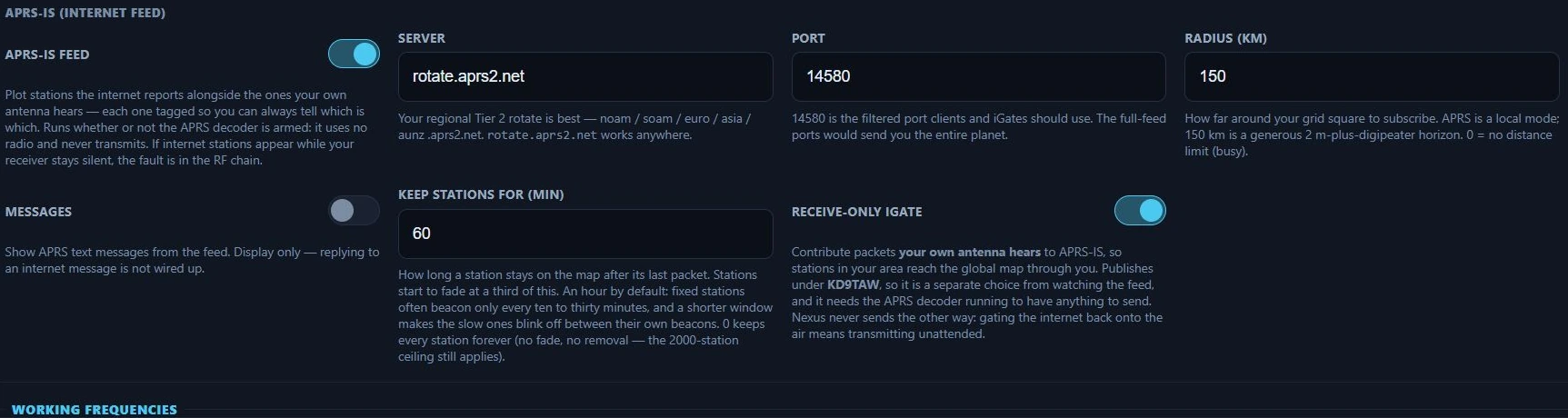This screenshot has width=1568, height=418.
Task: Click the APRS-IS (Internet Feed) section heading
Action: pos(85,13)
